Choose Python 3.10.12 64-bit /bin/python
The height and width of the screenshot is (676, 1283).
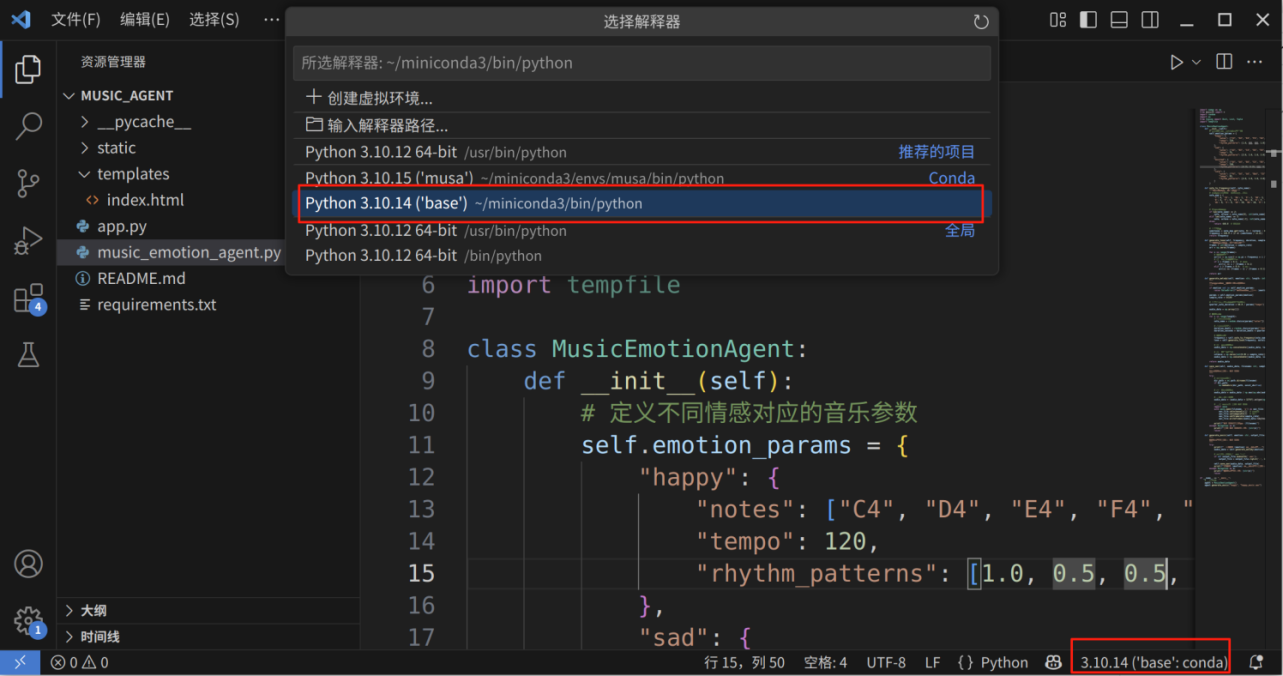pyautogui.click(x=641, y=255)
